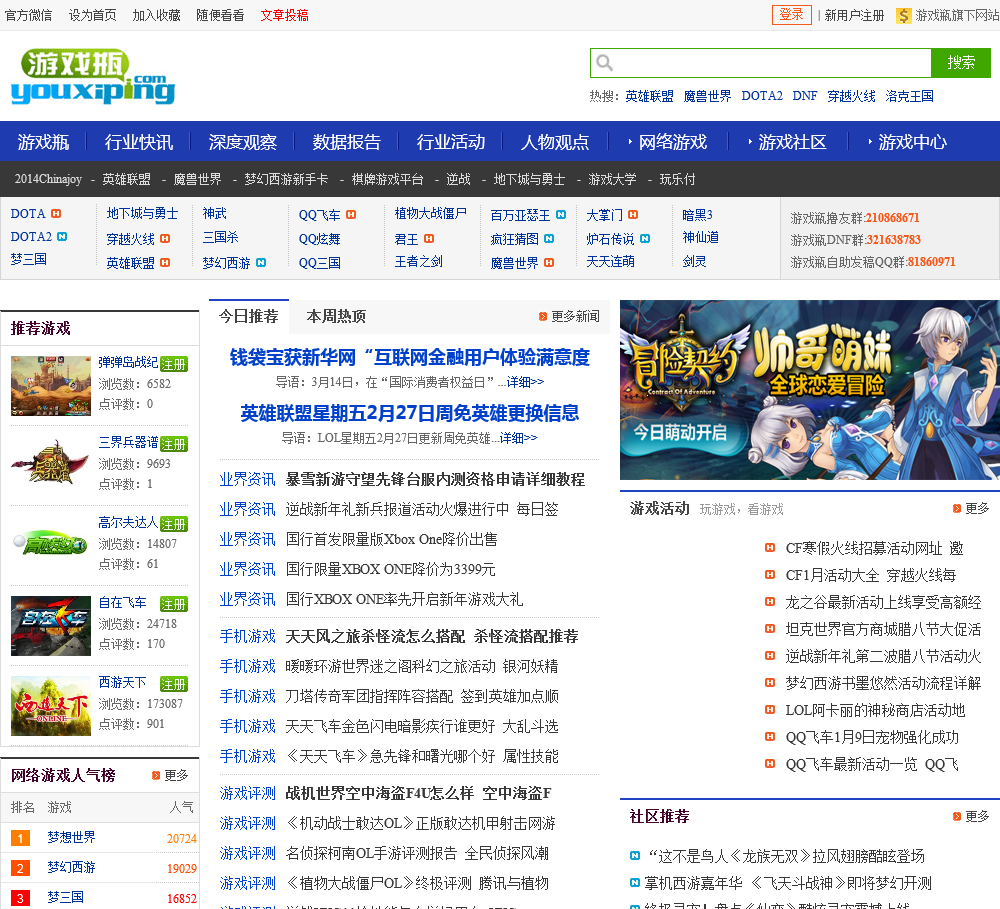Click the H badge next to 英雄联盟 game link

[165, 262]
